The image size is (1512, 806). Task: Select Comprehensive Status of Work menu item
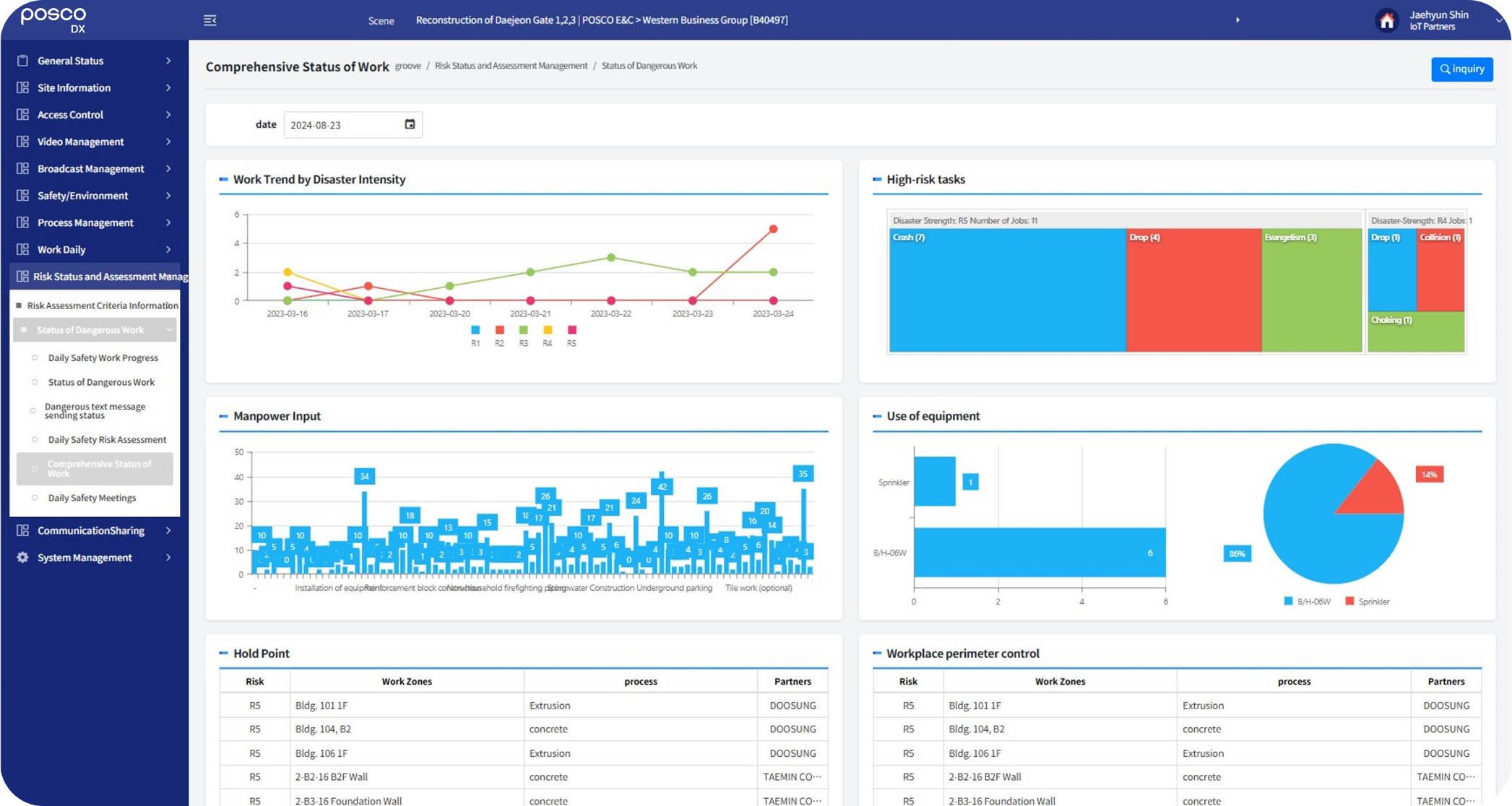tap(95, 469)
